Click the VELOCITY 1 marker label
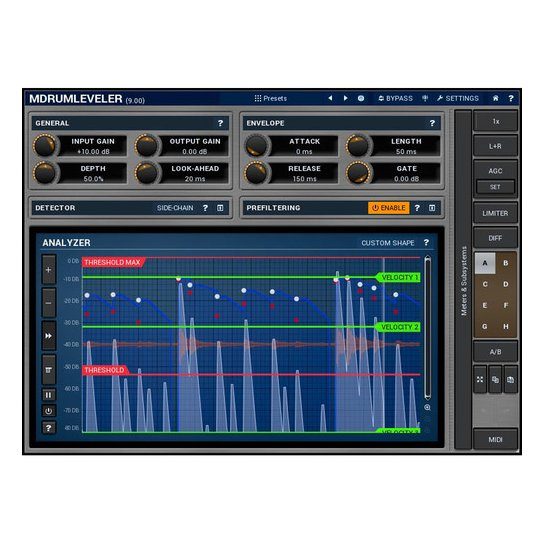544x544 pixels. pyautogui.click(x=399, y=278)
